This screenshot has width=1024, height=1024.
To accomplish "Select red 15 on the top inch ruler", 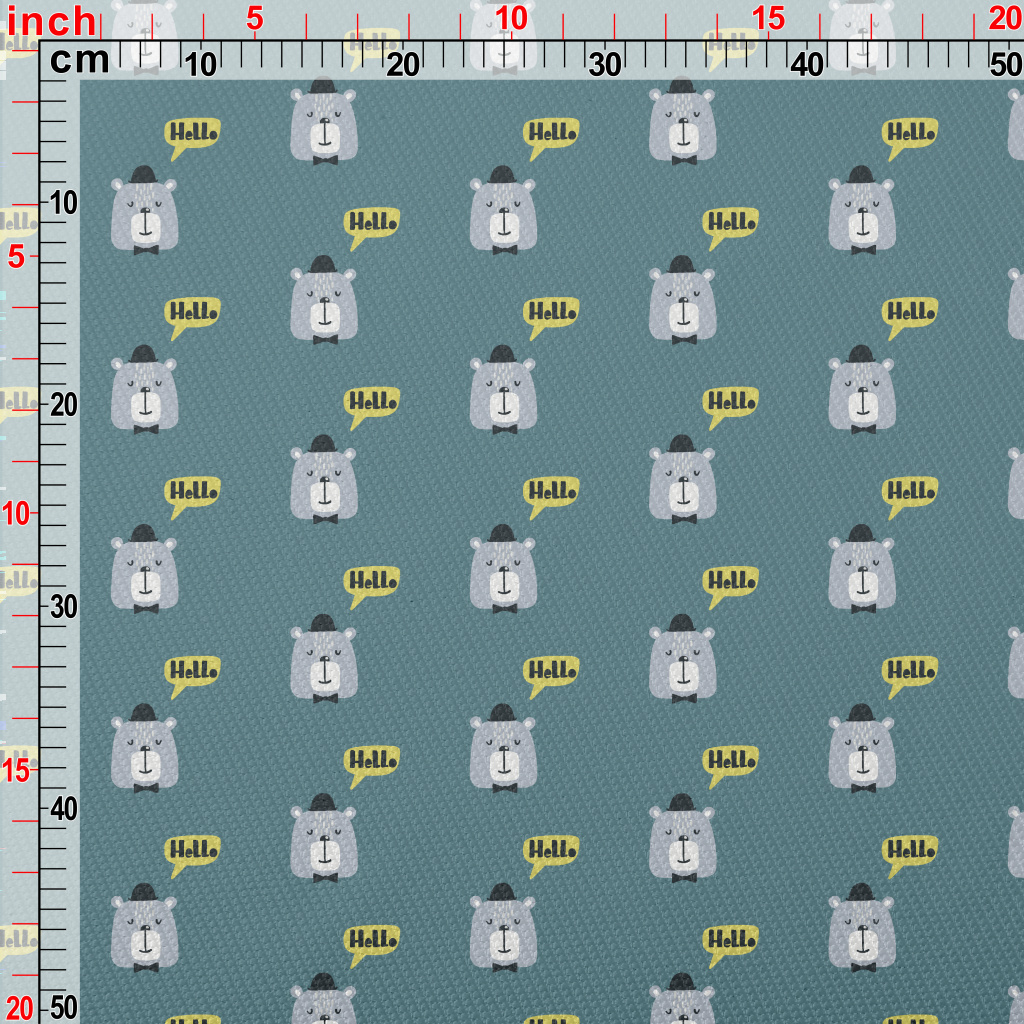I will pos(768,19).
